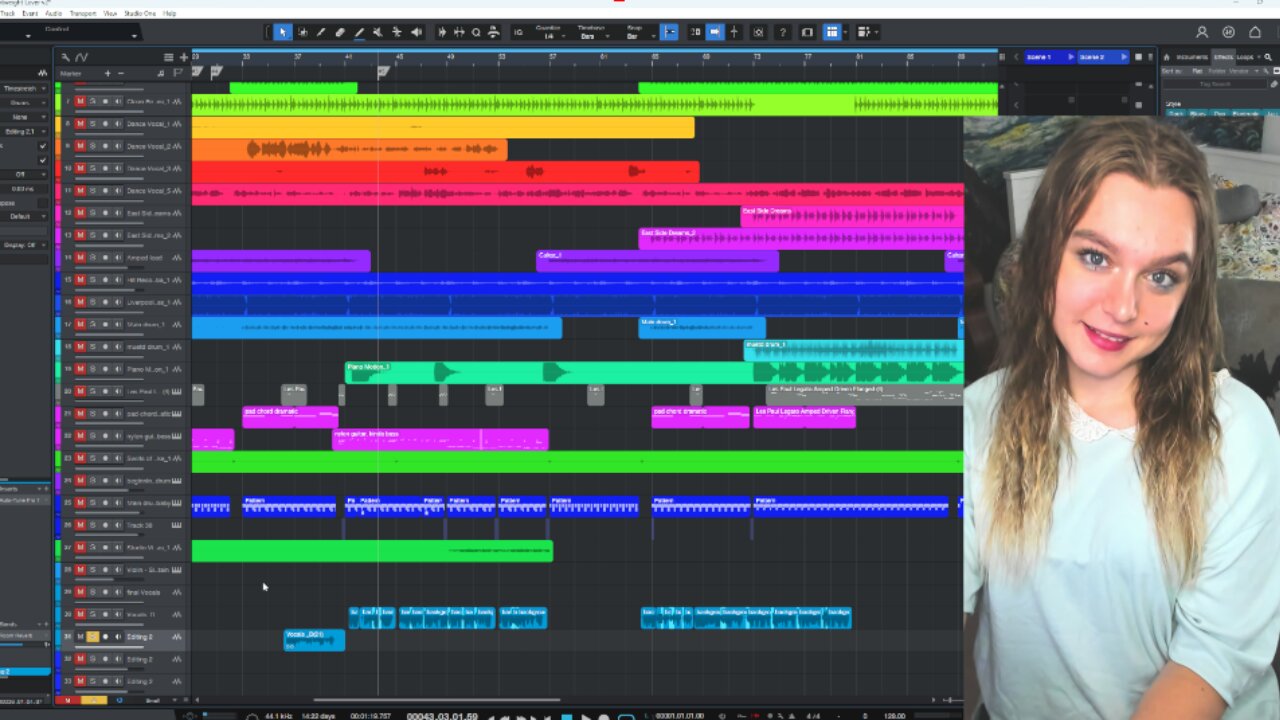Open the Transport menu
This screenshot has width=1280, height=720.
pyautogui.click(x=83, y=13)
